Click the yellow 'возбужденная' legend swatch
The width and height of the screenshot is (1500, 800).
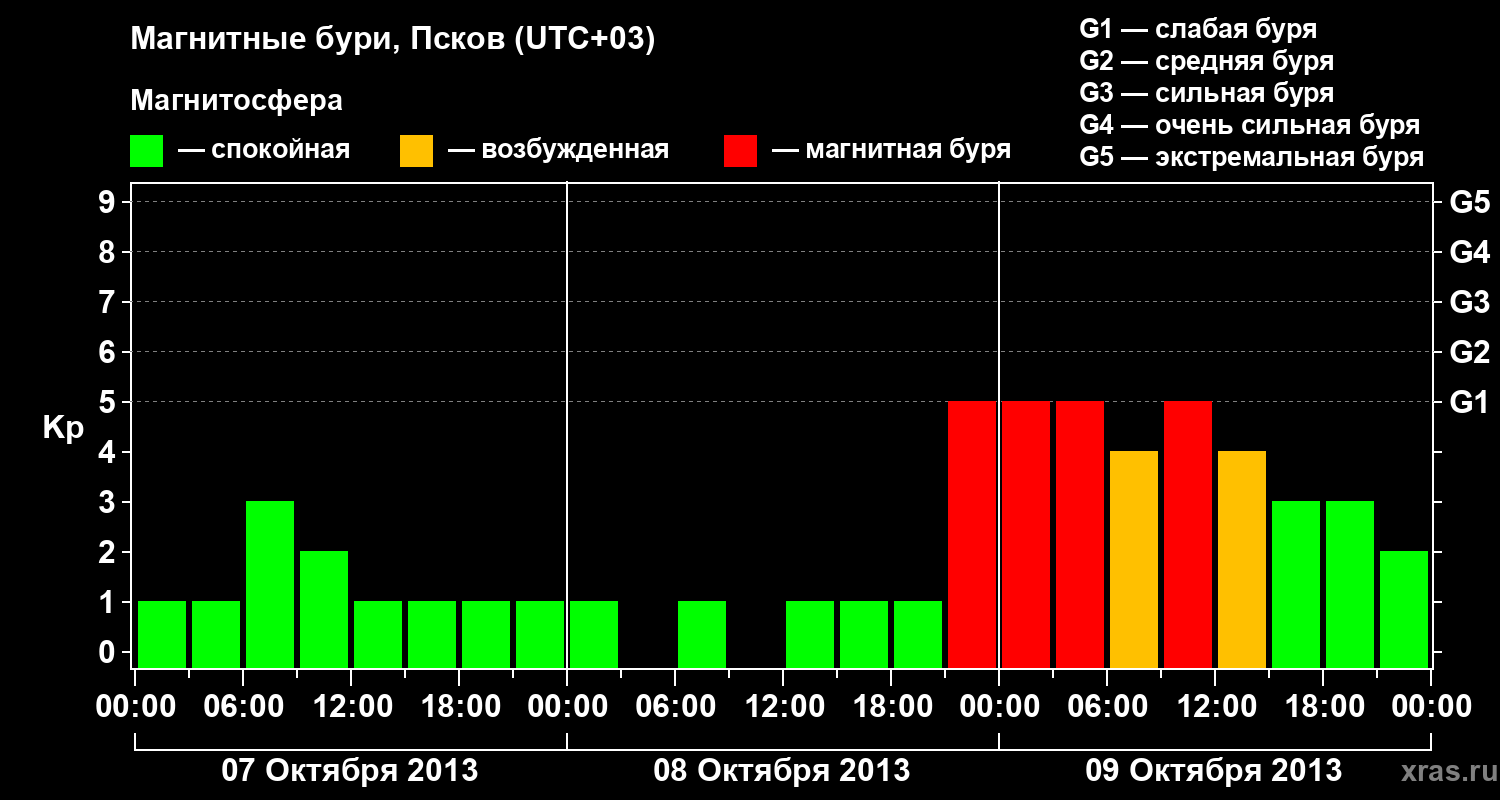click(416, 151)
